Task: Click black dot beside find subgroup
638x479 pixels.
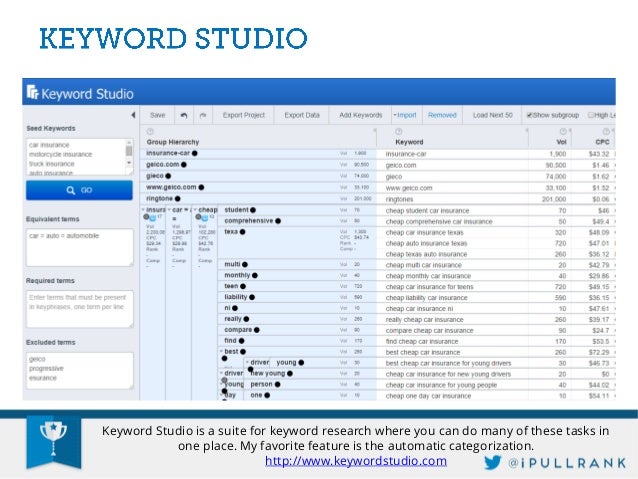Action: 242,341
